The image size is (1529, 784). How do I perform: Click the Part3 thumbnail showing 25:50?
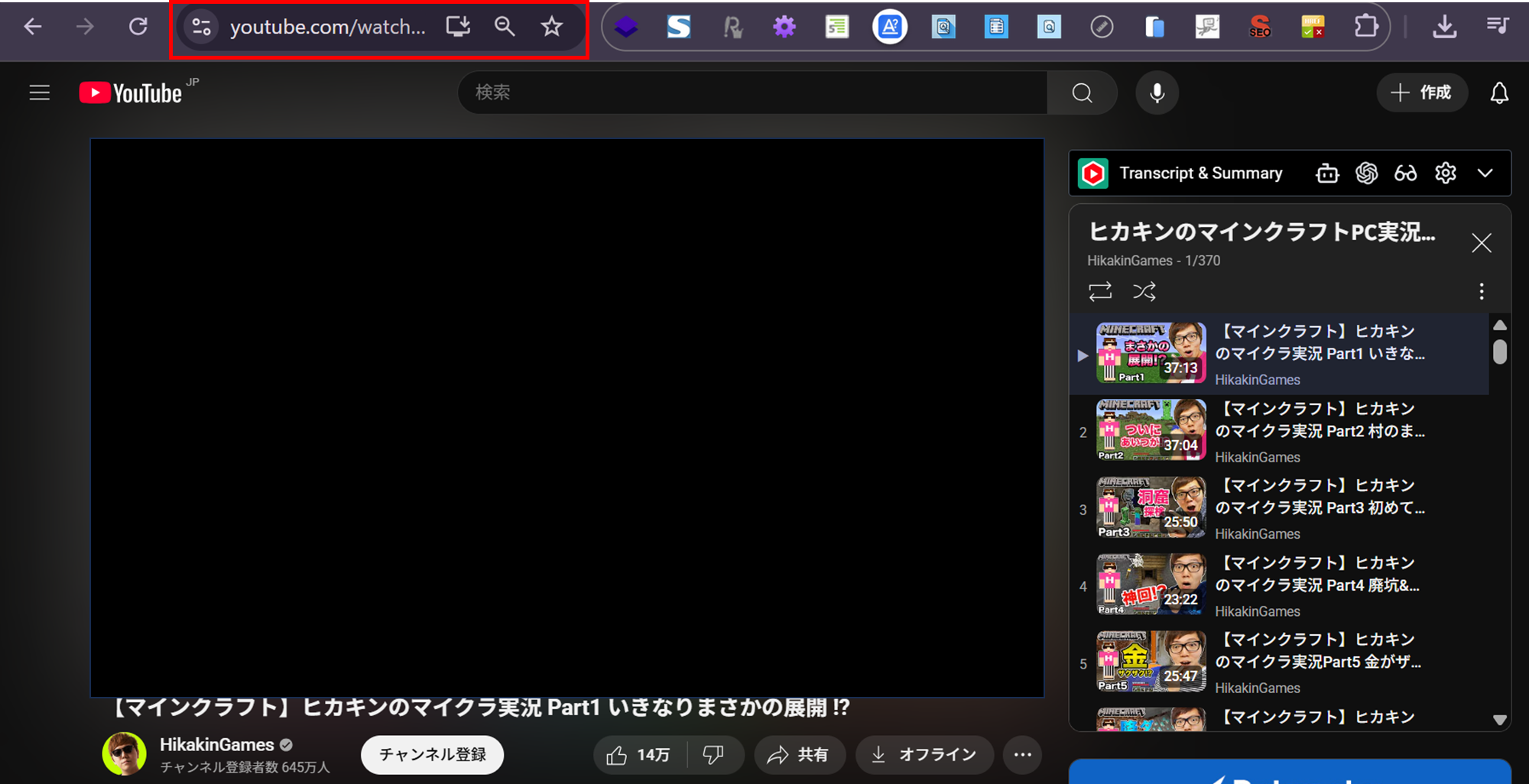1151,507
